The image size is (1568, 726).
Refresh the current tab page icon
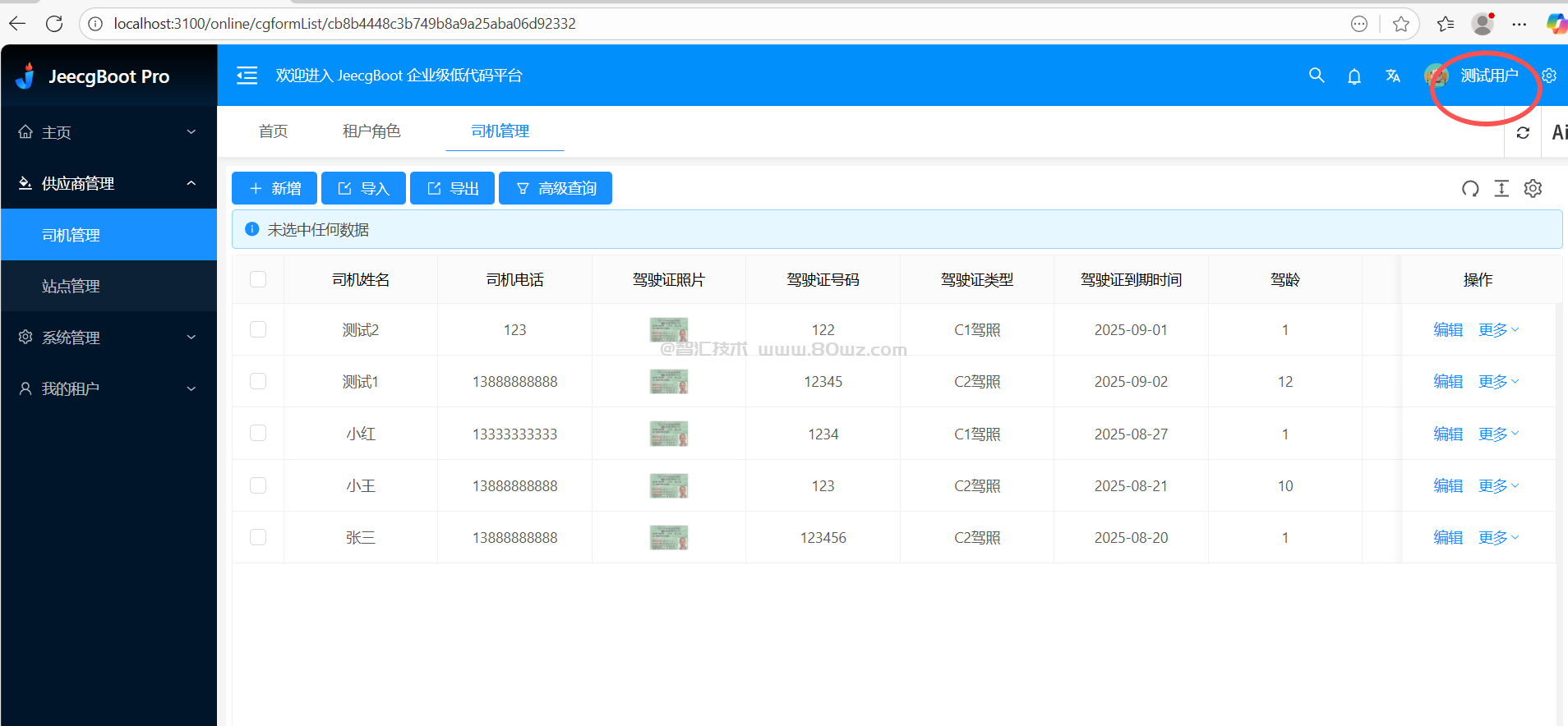(1523, 132)
